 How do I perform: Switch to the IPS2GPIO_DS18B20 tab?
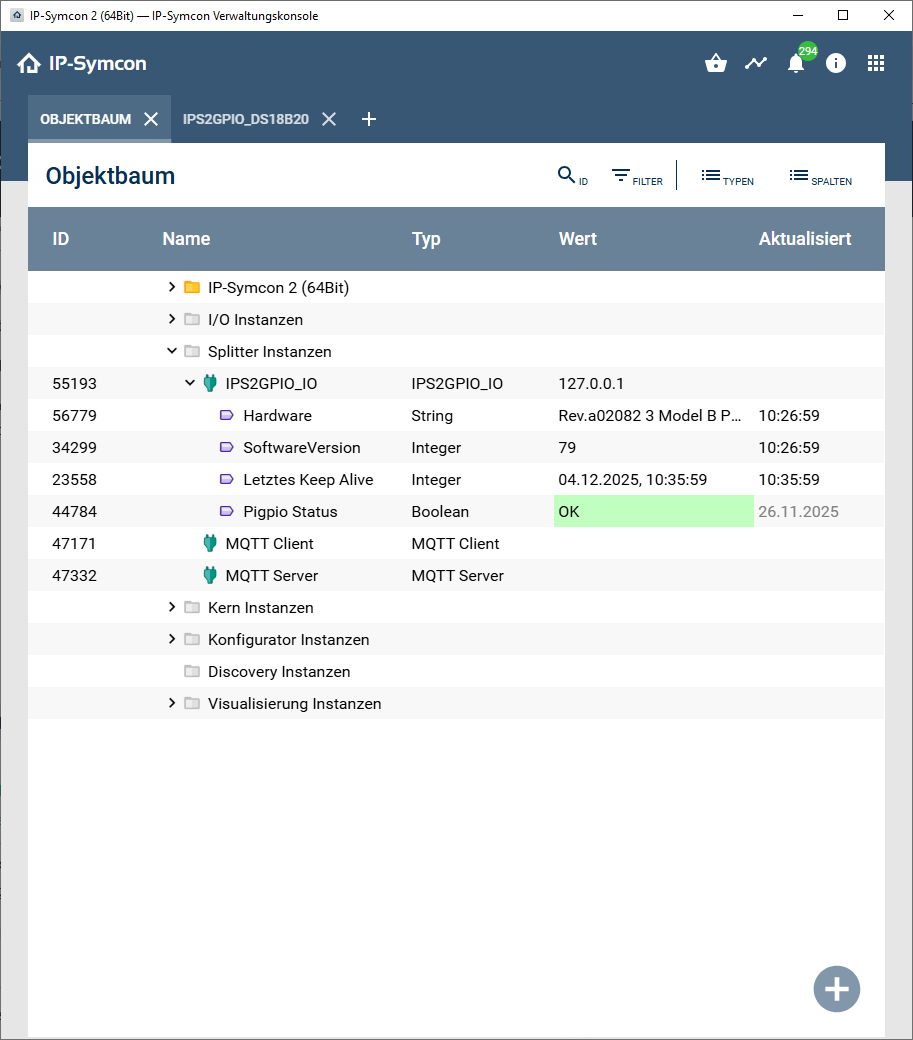(x=245, y=119)
